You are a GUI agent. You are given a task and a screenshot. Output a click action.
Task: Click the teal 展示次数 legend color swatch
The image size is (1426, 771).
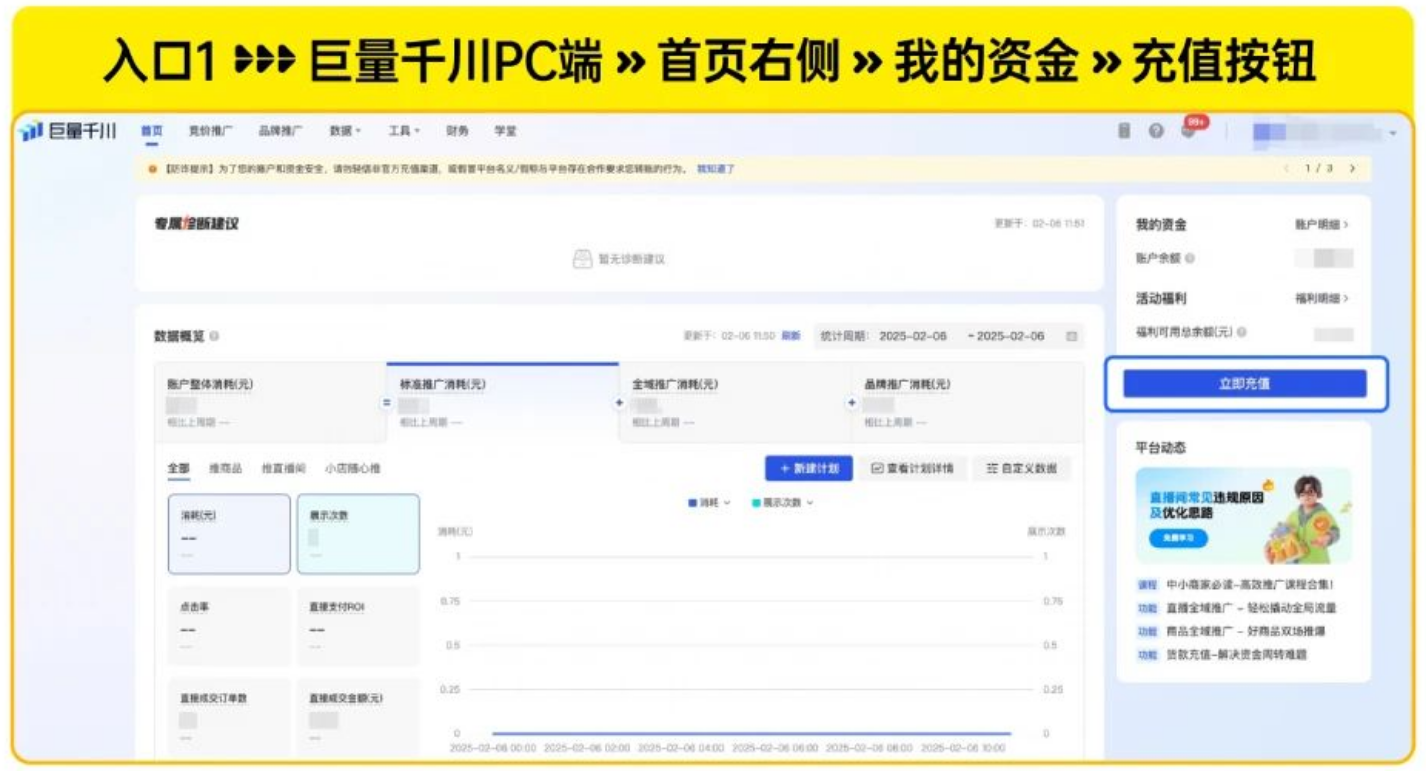tap(756, 503)
